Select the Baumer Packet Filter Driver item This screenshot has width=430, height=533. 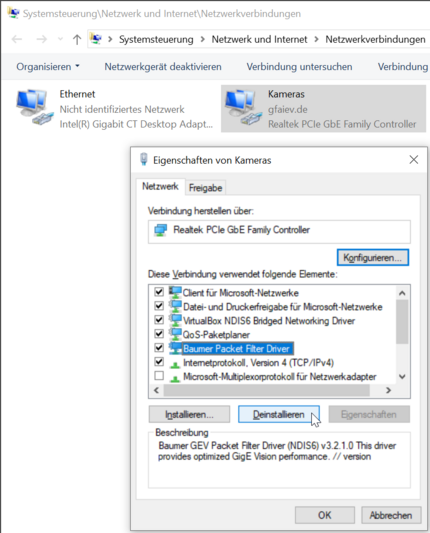(236, 348)
